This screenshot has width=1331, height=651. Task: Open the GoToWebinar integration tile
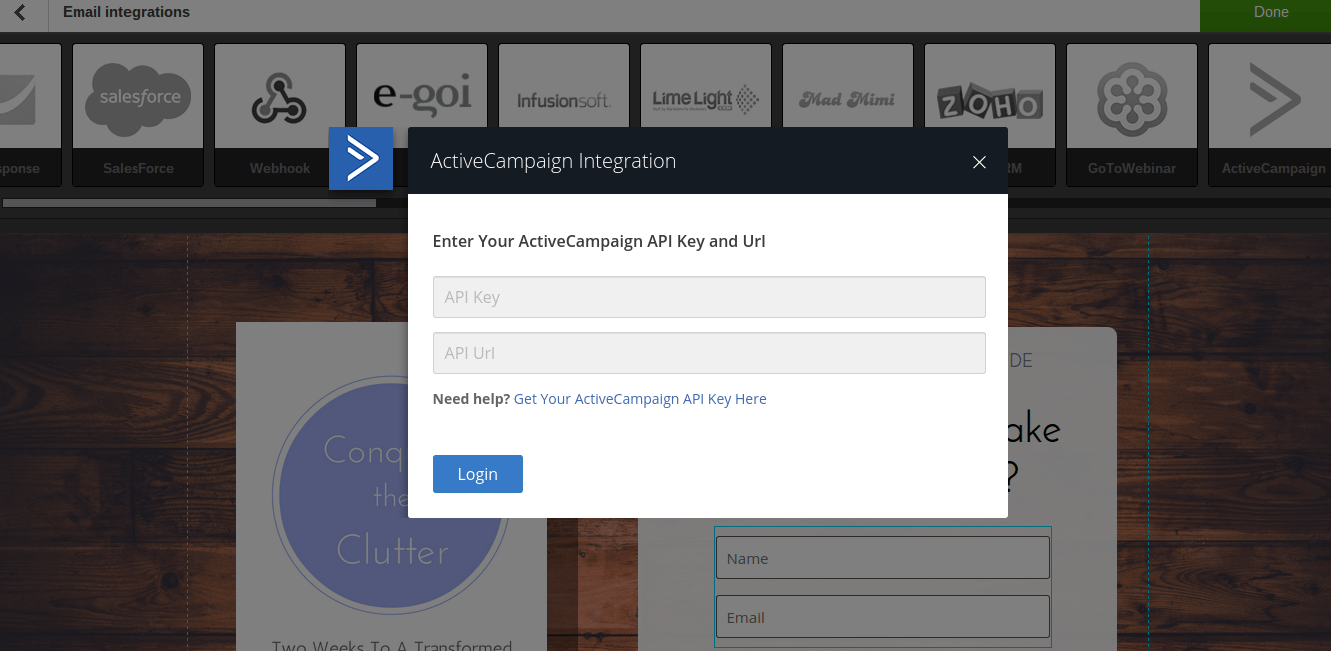(x=1132, y=115)
